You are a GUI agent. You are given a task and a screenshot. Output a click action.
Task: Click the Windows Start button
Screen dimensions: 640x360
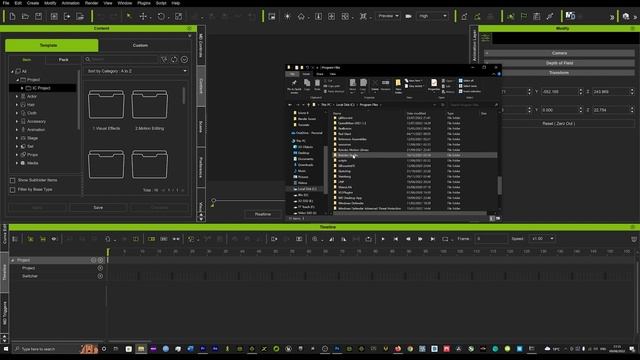(x=6, y=349)
